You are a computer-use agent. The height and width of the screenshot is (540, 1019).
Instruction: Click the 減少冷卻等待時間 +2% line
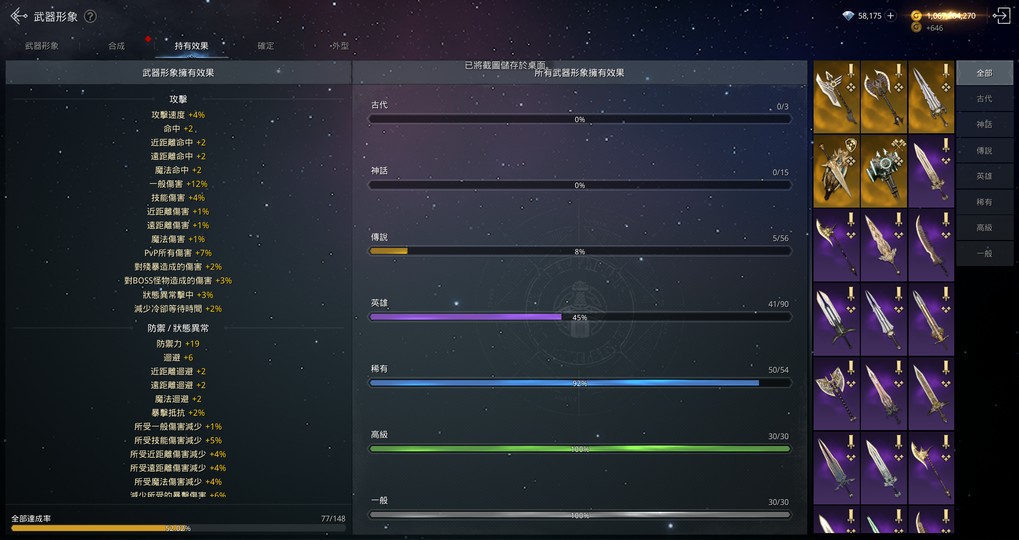coord(178,309)
